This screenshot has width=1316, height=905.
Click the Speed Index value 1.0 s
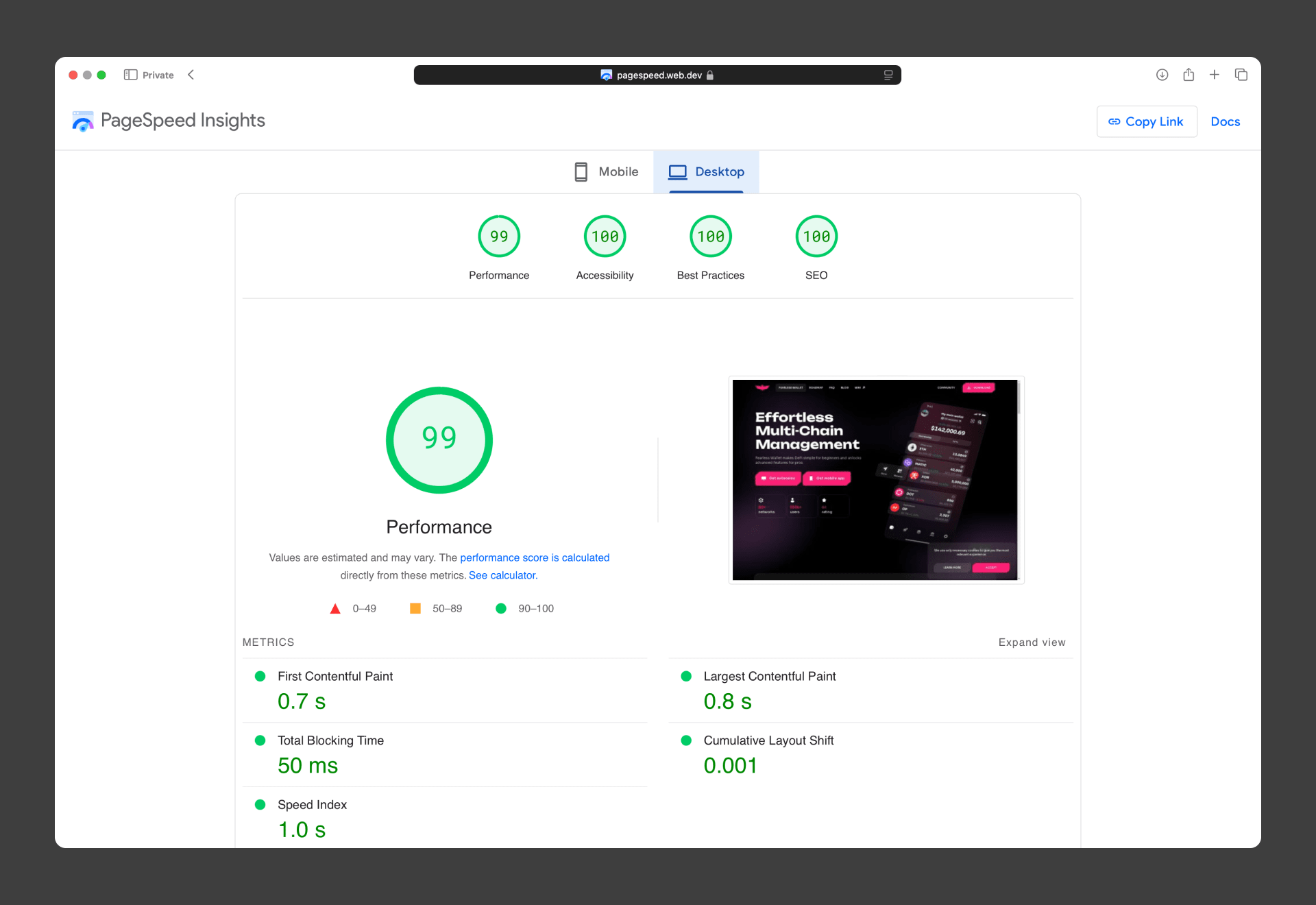(302, 830)
